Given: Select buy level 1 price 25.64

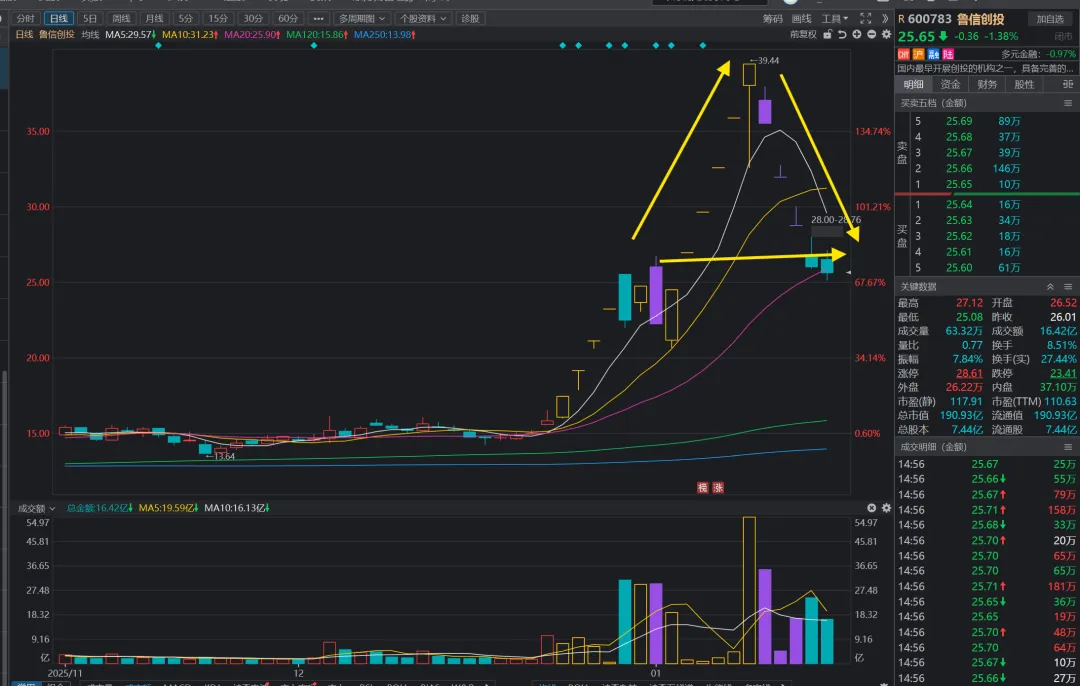Looking at the screenshot, I should (x=959, y=205).
